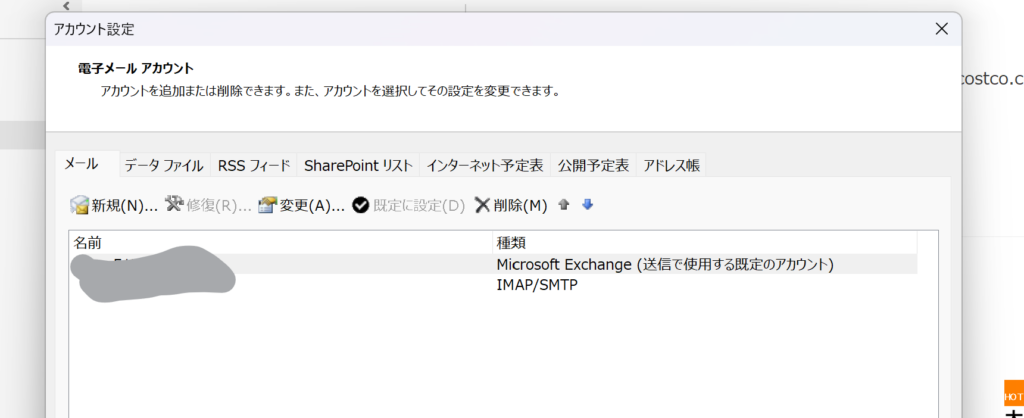Switch to the メール tab
1024x418 pixels.
click(82, 164)
